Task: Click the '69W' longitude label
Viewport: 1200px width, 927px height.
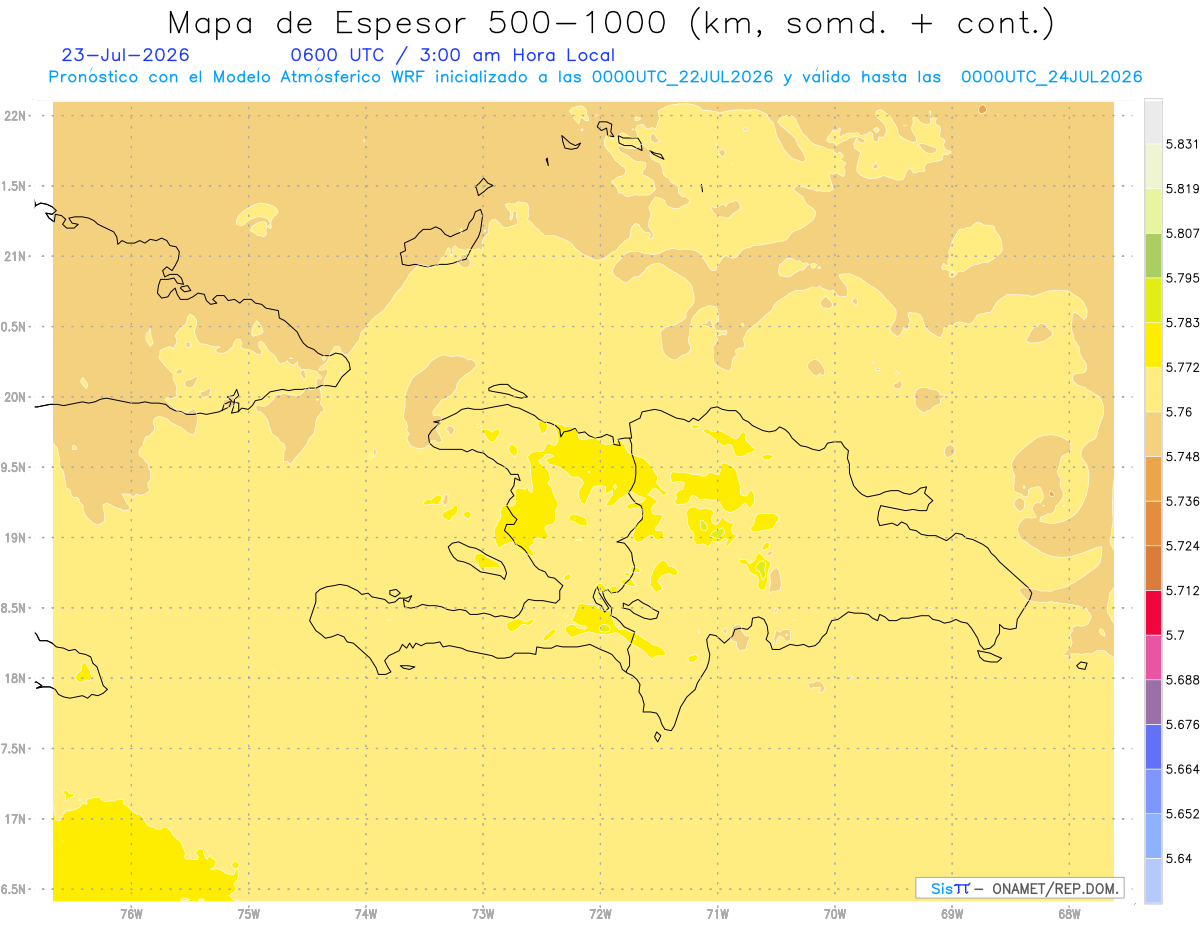Action: tap(952, 914)
